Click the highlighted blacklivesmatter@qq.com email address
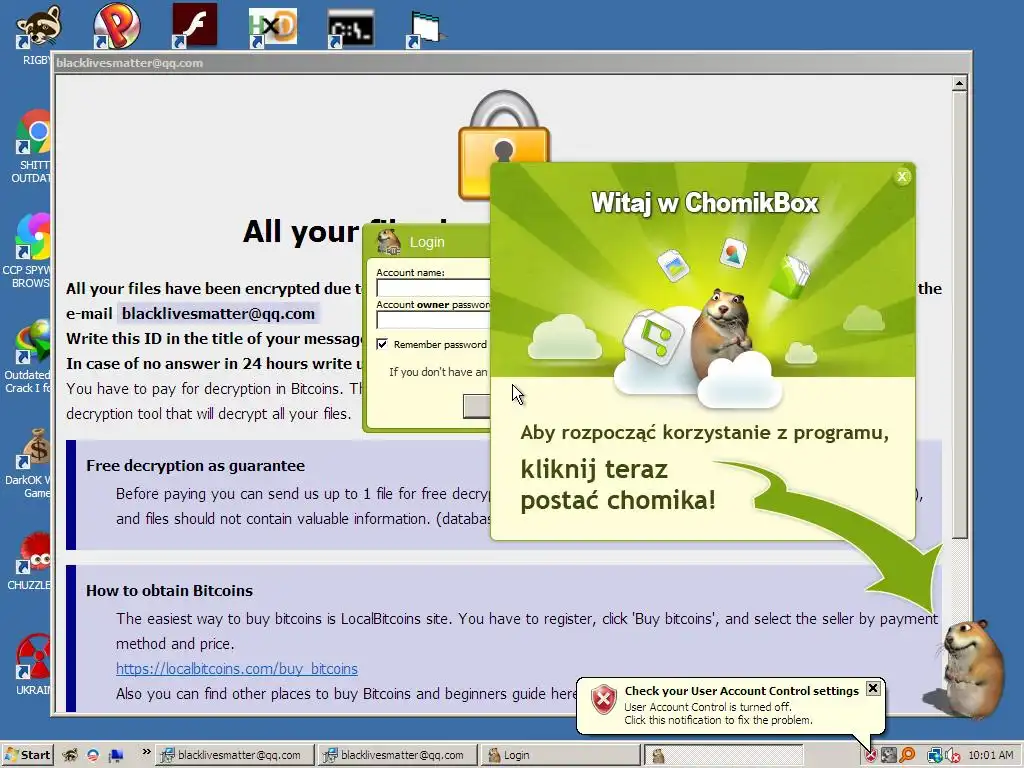 point(218,313)
